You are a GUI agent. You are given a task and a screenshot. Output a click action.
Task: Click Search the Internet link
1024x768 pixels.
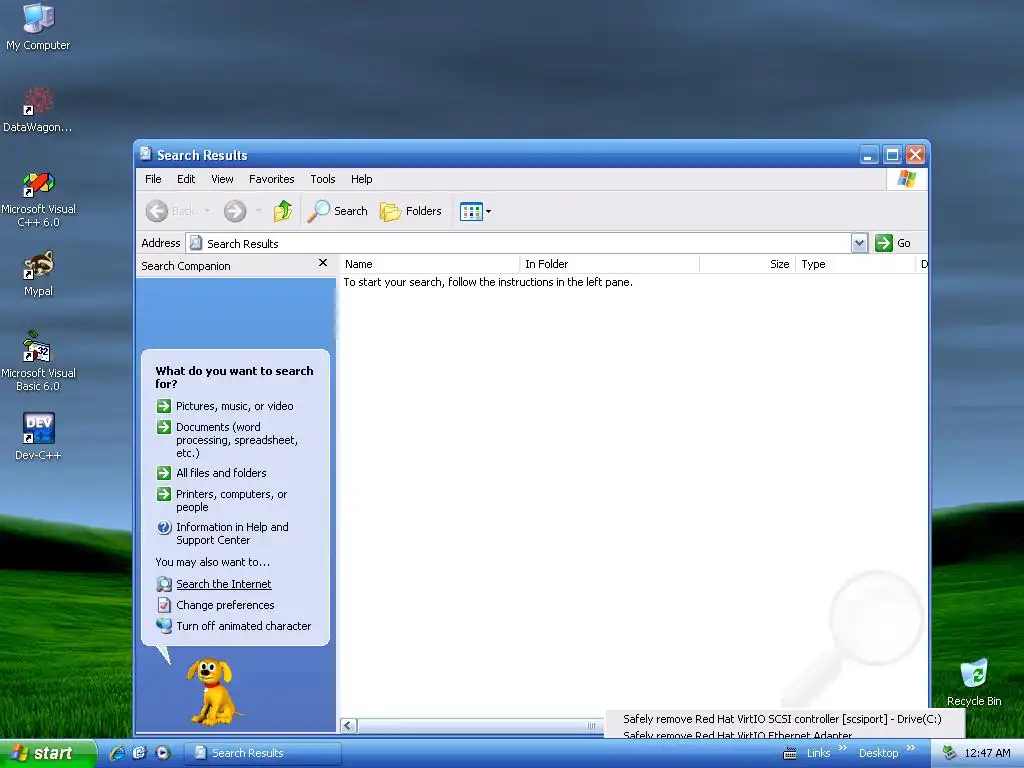pyautogui.click(x=224, y=584)
